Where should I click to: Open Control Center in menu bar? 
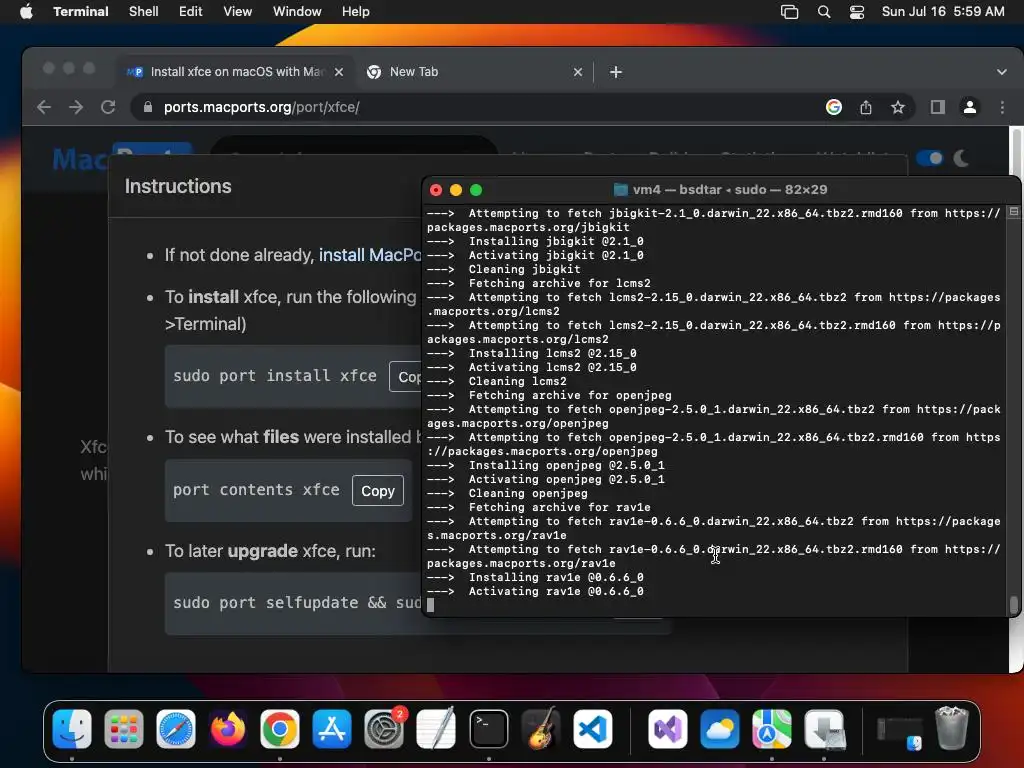coord(857,12)
